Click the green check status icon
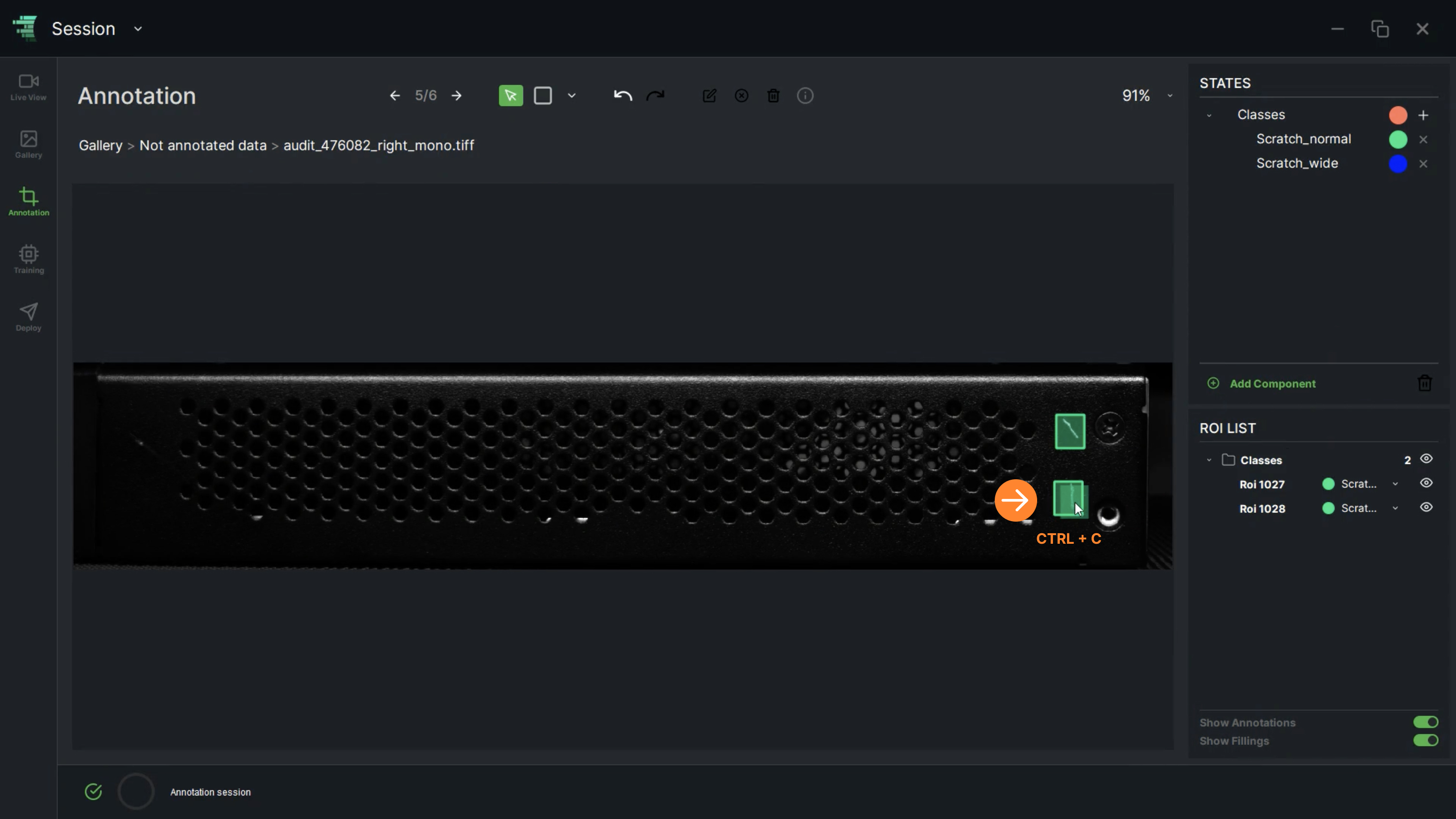 [x=93, y=792]
